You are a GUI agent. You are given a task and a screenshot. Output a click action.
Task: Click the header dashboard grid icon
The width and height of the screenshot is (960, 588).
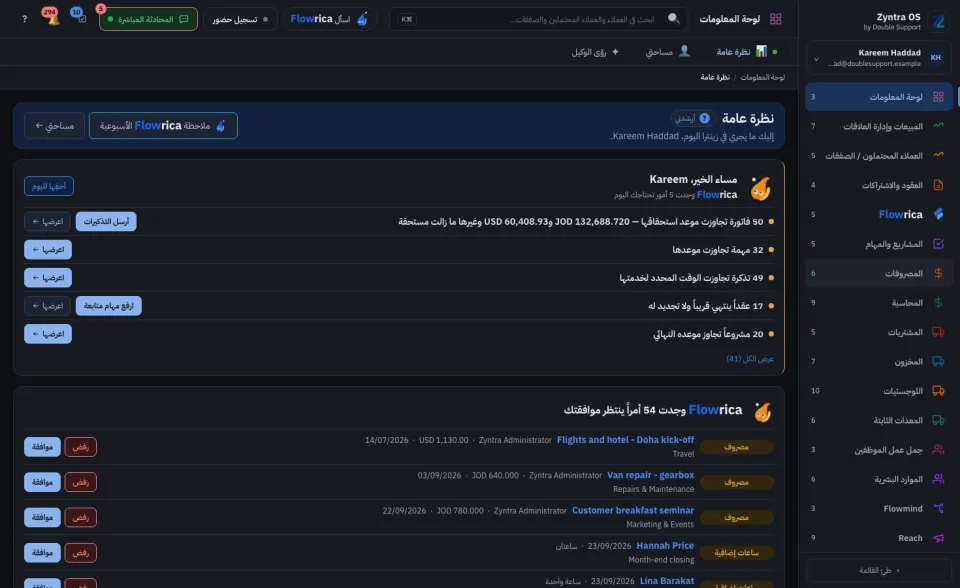pyautogui.click(x=775, y=19)
